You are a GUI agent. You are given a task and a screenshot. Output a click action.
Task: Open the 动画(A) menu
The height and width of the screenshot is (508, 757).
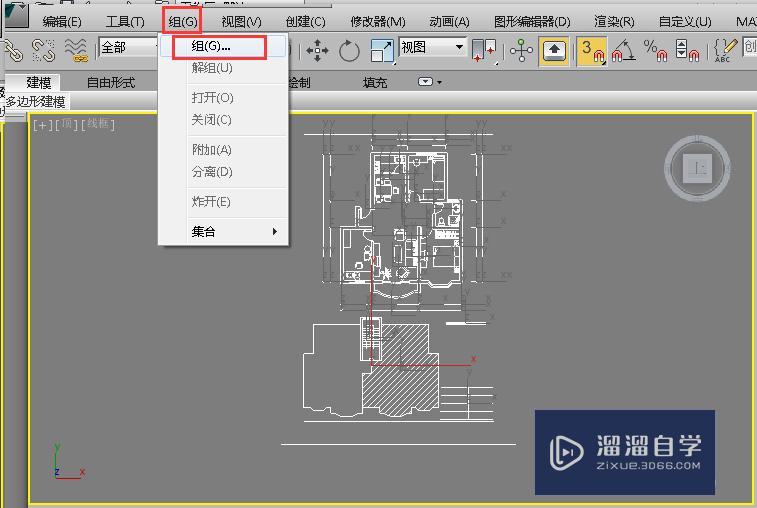(x=449, y=22)
